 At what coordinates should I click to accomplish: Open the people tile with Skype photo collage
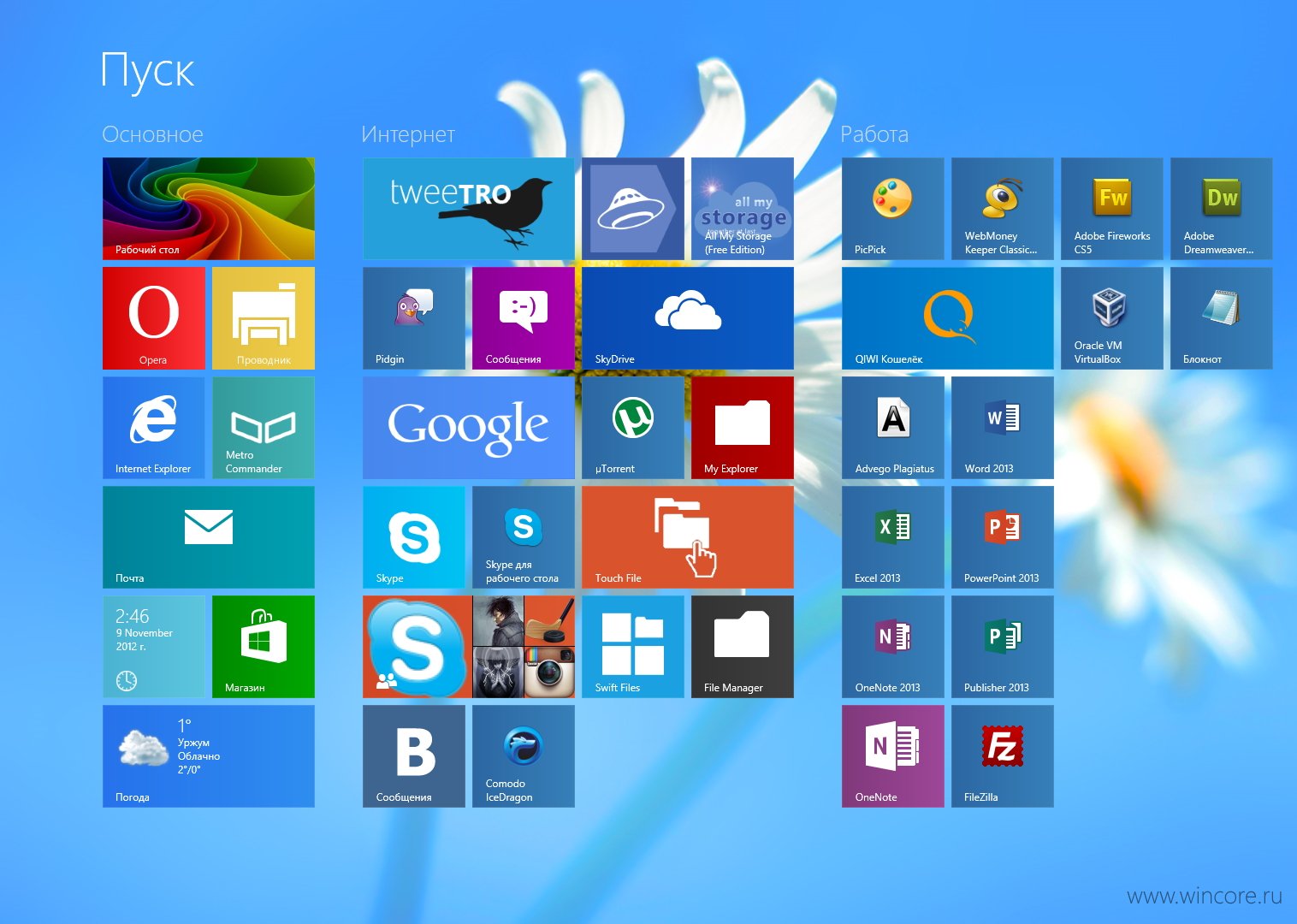tap(469, 647)
